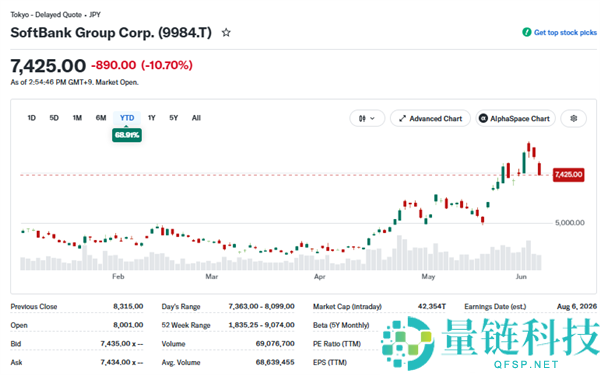The width and height of the screenshot is (600, 375).
Task: Show the 1Y chart range
Action: point(152,118)
